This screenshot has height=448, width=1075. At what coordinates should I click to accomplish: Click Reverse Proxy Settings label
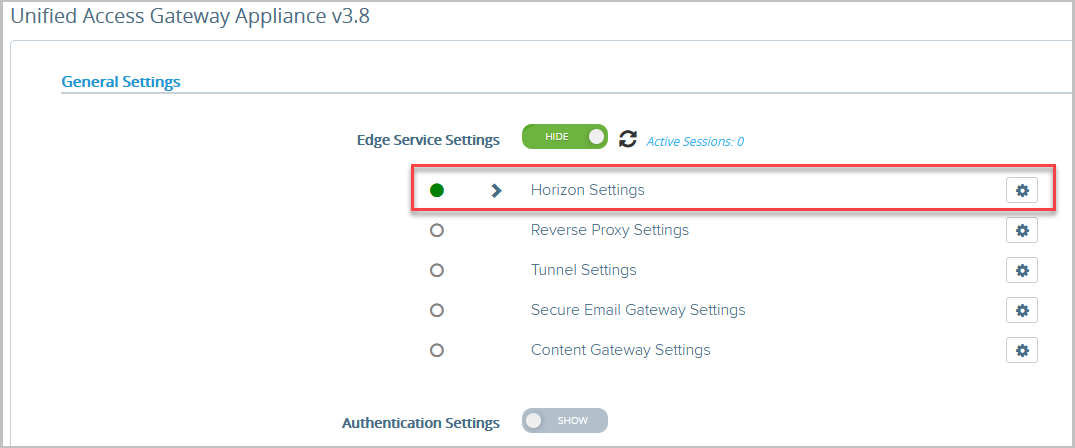coord(609,230)
